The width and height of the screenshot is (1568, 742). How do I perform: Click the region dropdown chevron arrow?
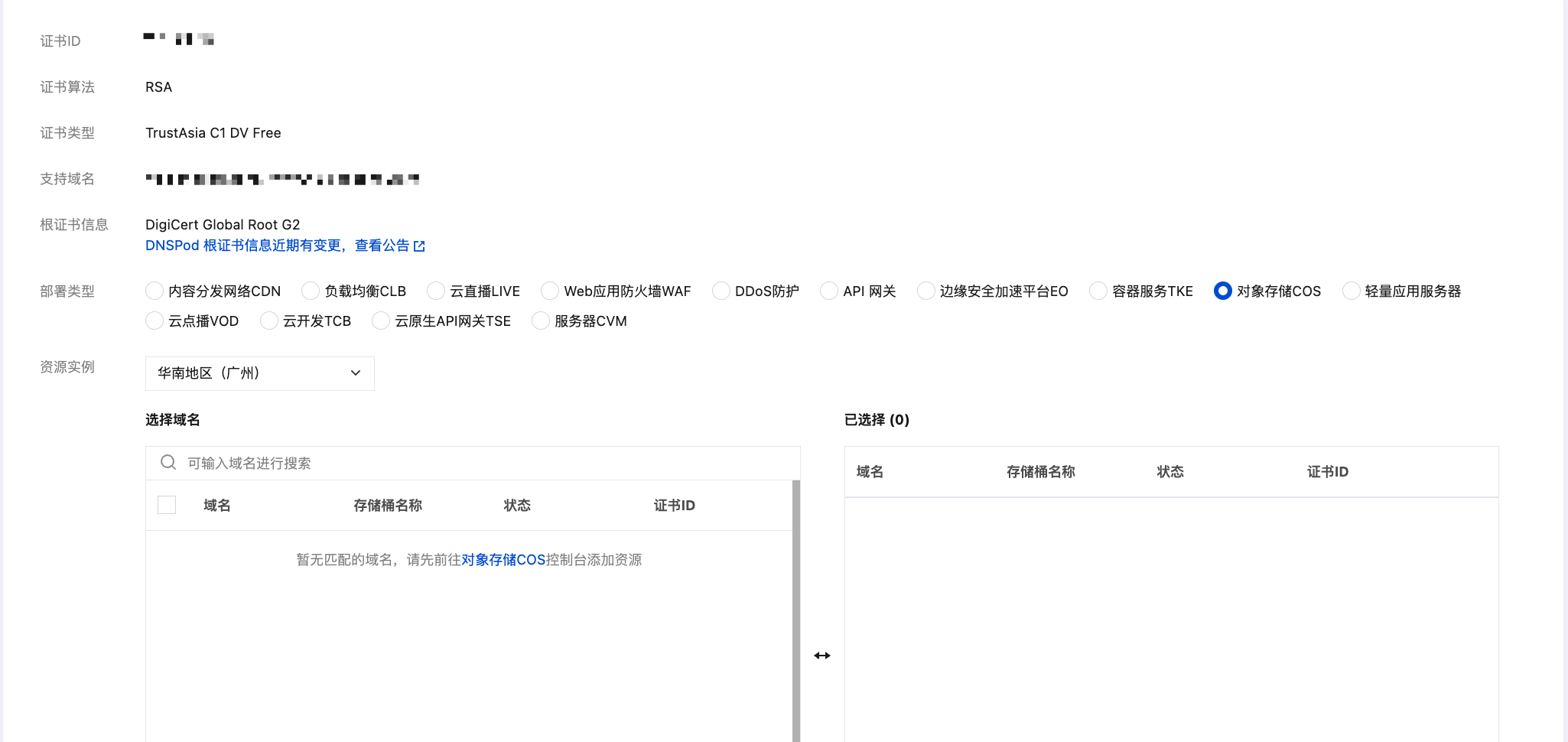coord(356,373)
